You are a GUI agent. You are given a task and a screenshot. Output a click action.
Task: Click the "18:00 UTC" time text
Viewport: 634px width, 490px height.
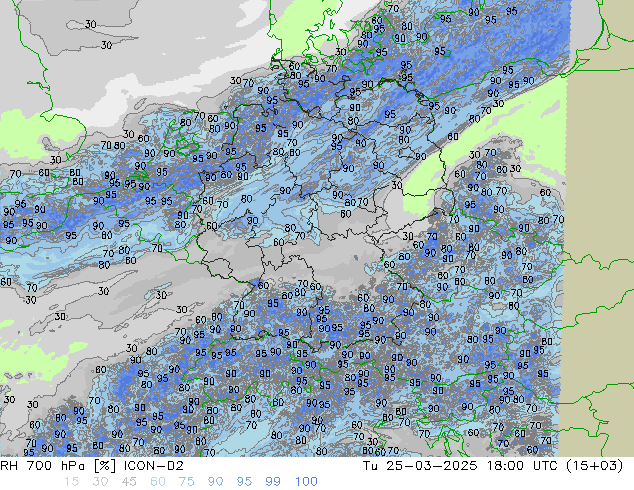524,466
